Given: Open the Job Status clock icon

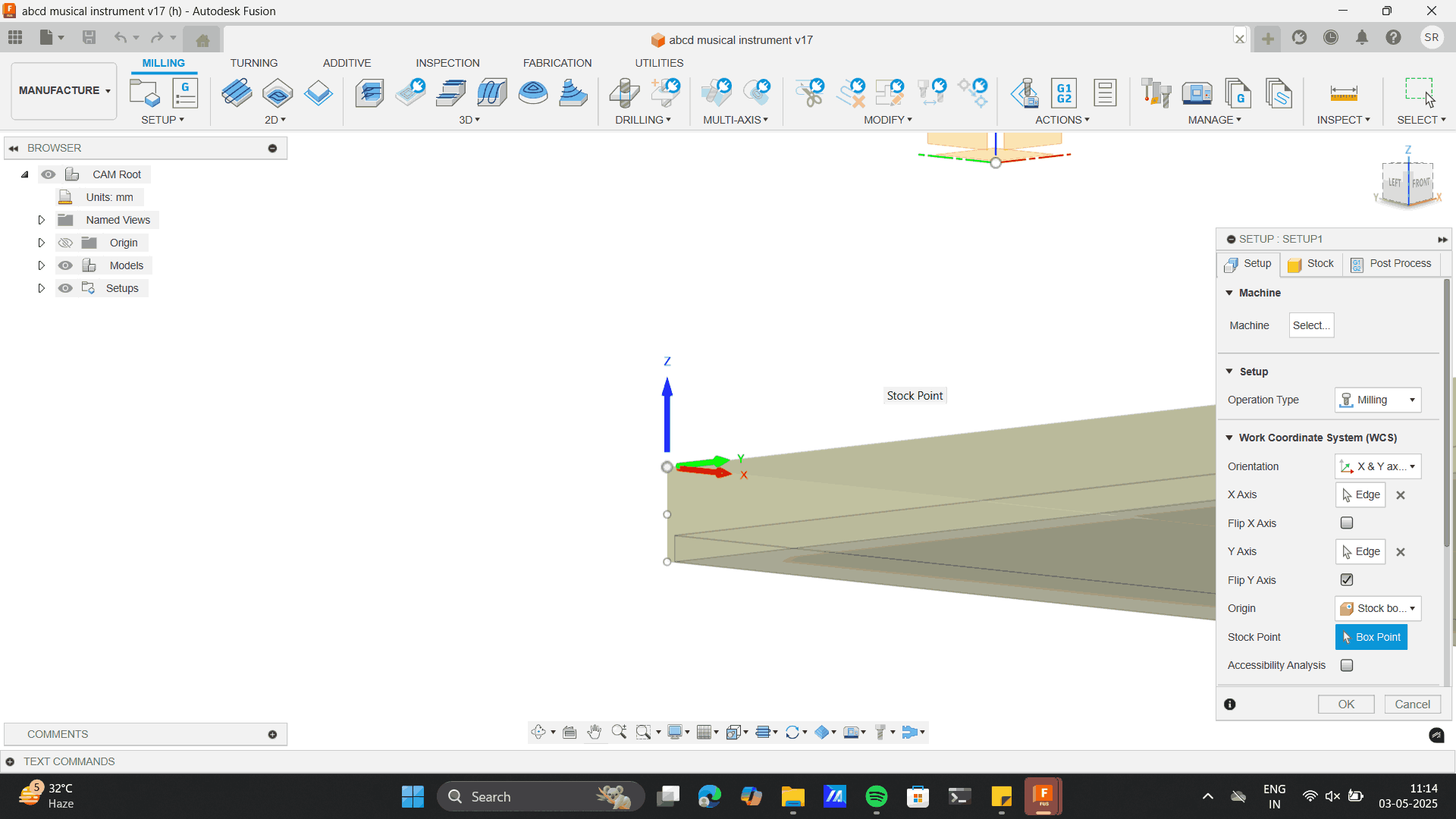Looking at the screenshot, I should click(x=1331, y=37).
